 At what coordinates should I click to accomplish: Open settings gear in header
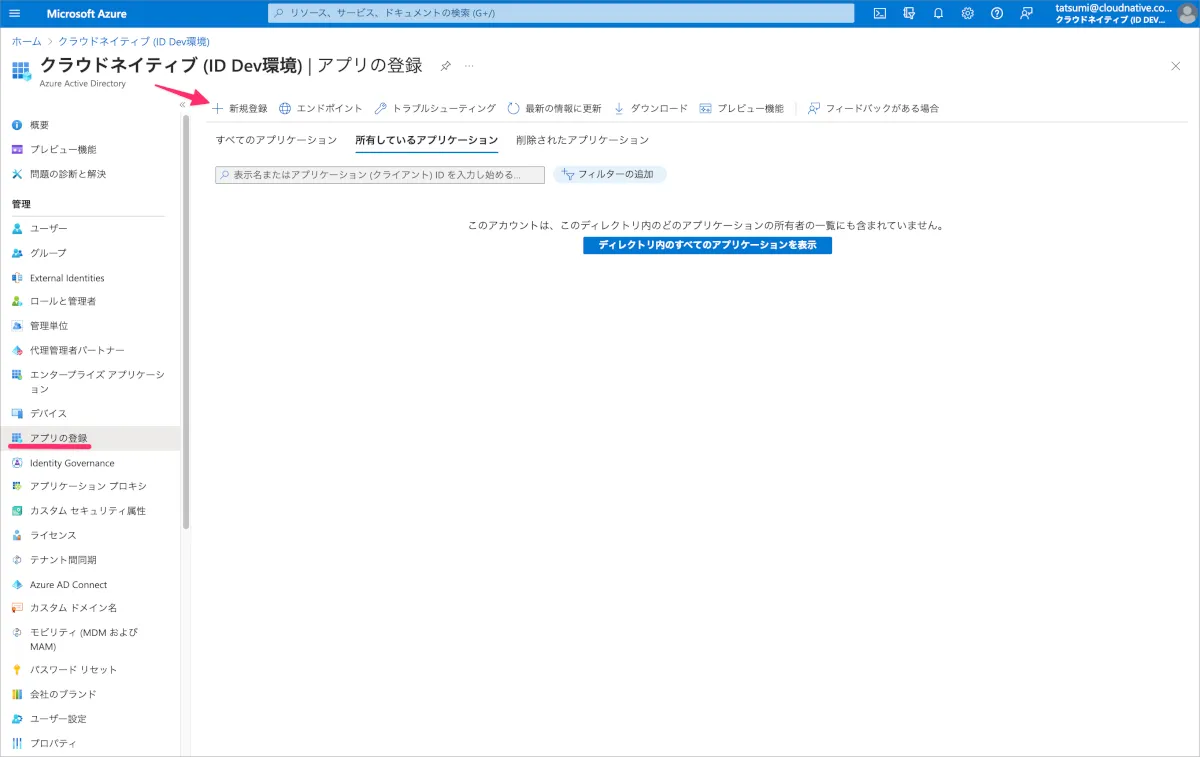click(967, 13)
